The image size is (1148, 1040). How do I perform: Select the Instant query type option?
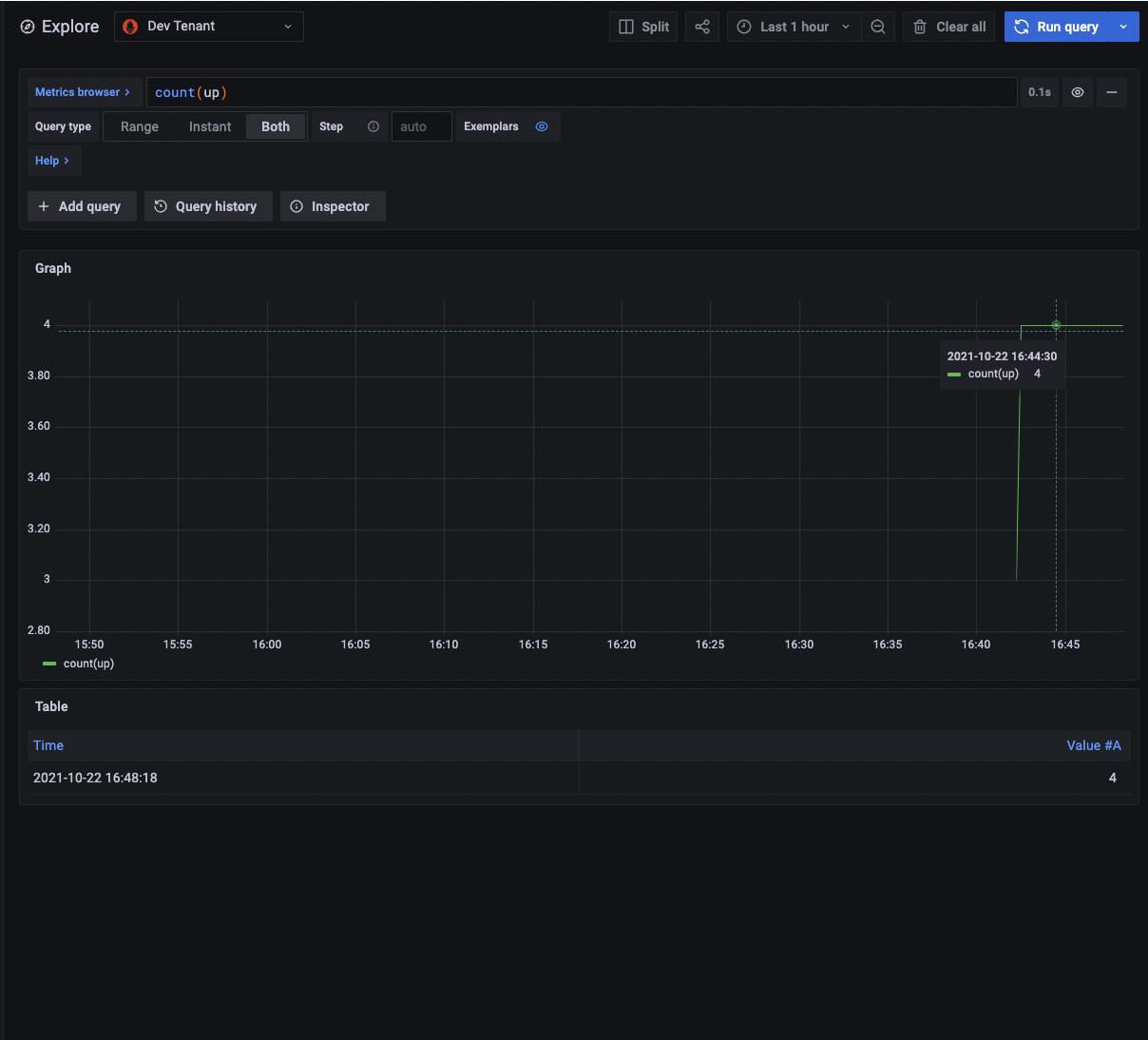tap(209, 125)
